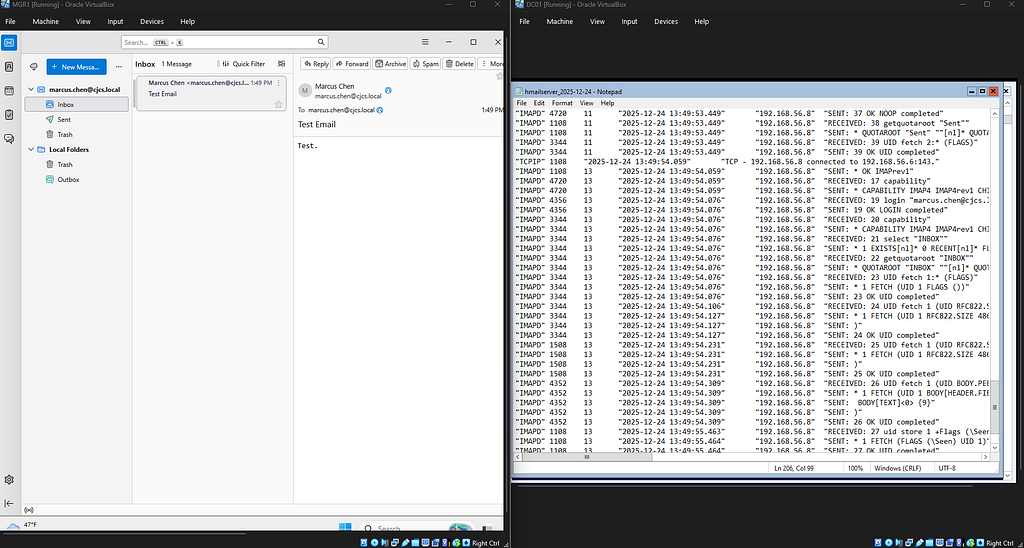Select the Sent folder
Screen dimensions: 1024x548
(76, 120)
